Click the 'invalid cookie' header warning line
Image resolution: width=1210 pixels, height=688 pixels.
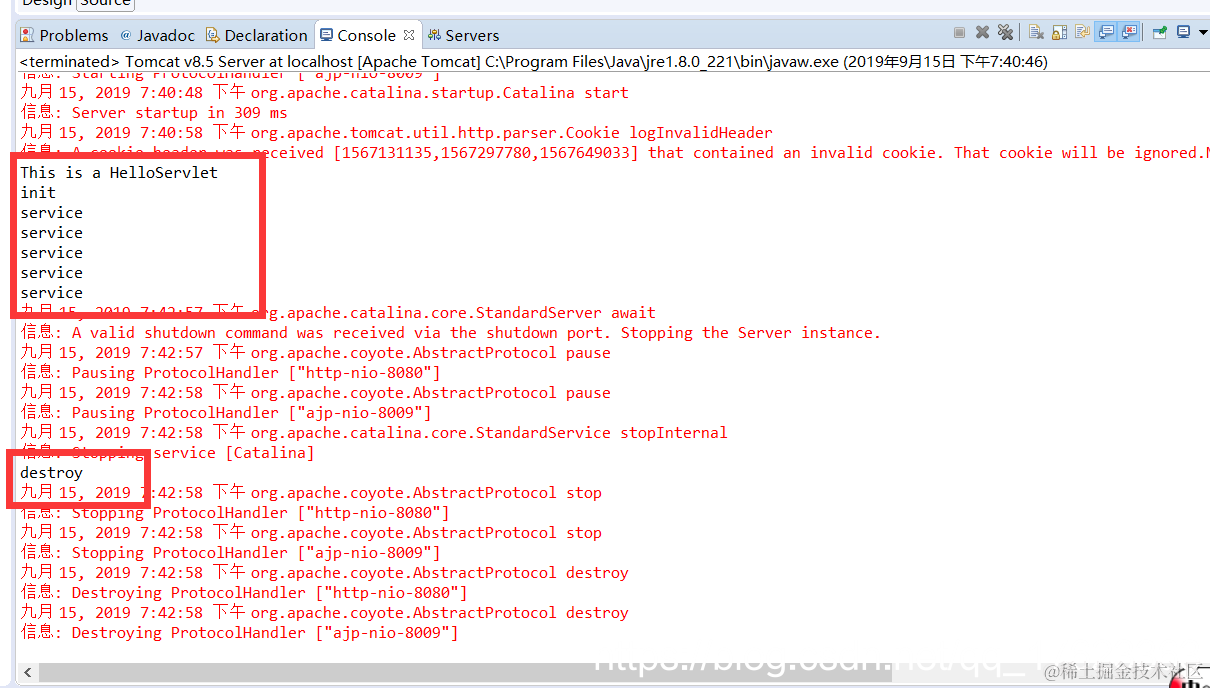(614, 152)
